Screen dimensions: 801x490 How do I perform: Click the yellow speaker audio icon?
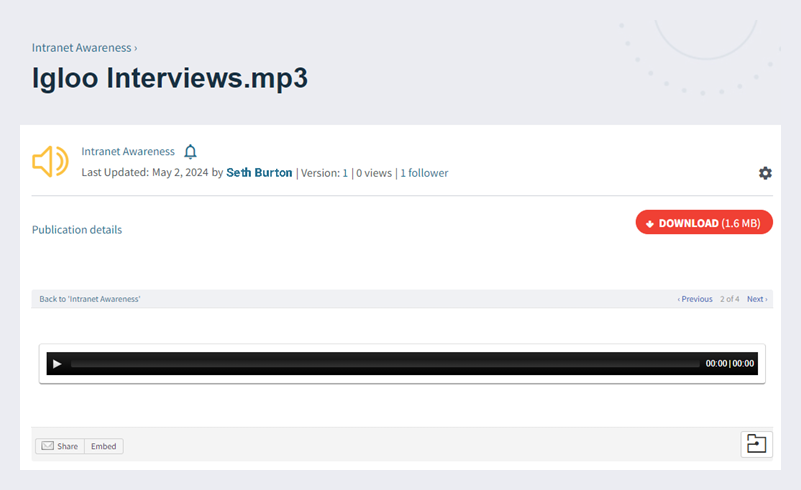(50, 161)
